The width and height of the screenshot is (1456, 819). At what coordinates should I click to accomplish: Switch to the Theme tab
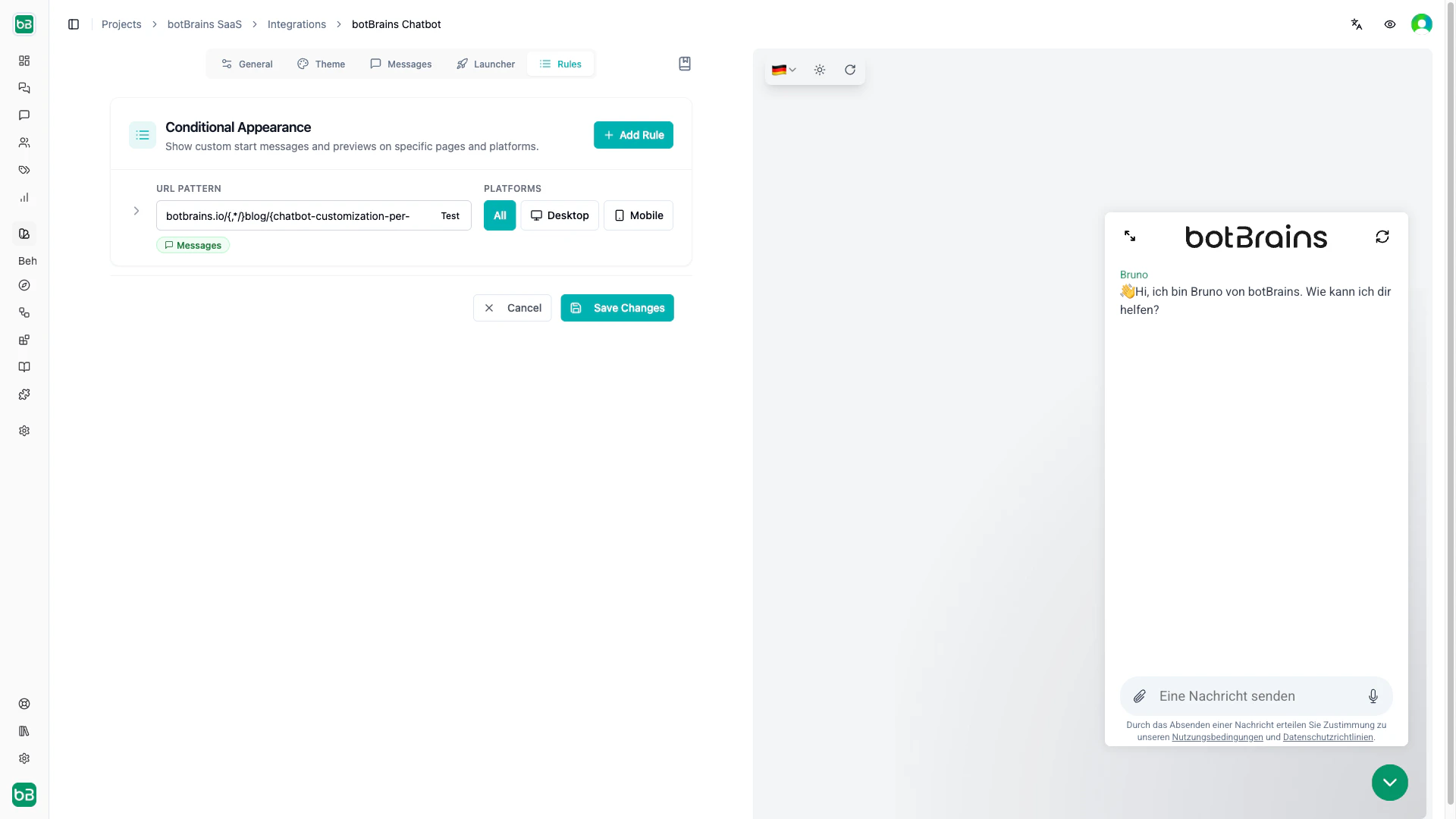coord(321,64)
